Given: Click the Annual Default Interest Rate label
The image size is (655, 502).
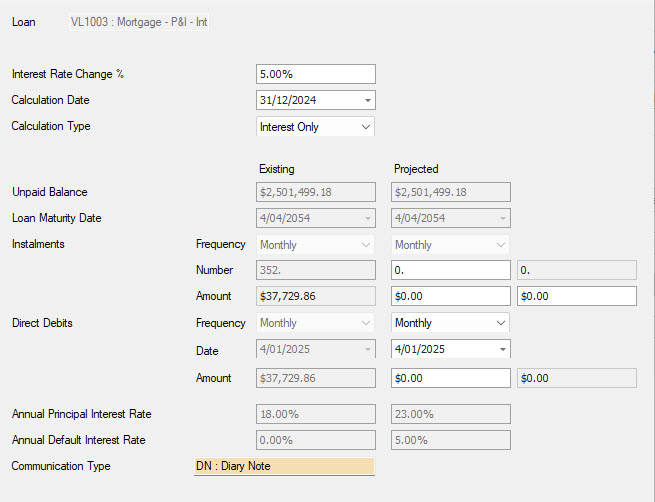Looking at the screenshot, I should coord(79,440).
